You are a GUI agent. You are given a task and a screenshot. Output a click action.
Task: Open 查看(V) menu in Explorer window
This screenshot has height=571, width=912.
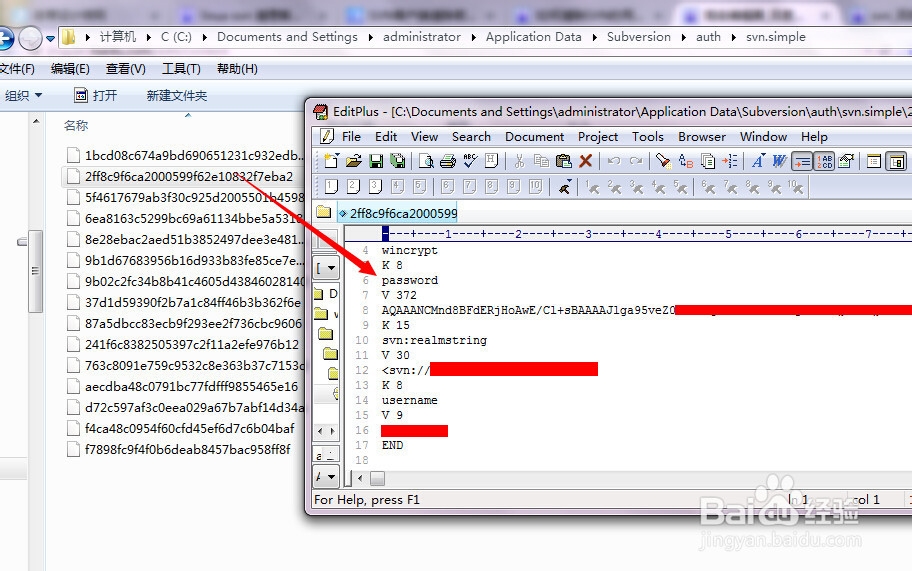[126, 69]
